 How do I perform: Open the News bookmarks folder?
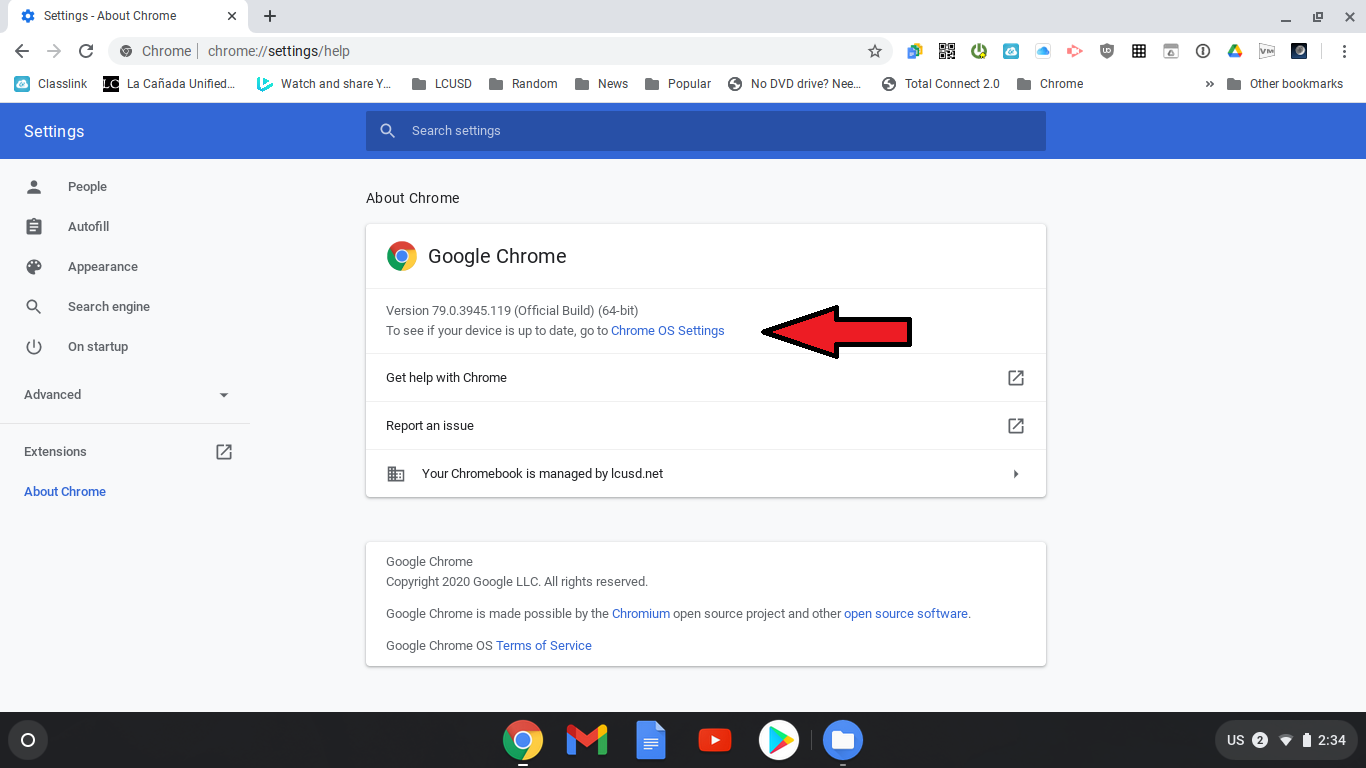click(x=602, y=84)
